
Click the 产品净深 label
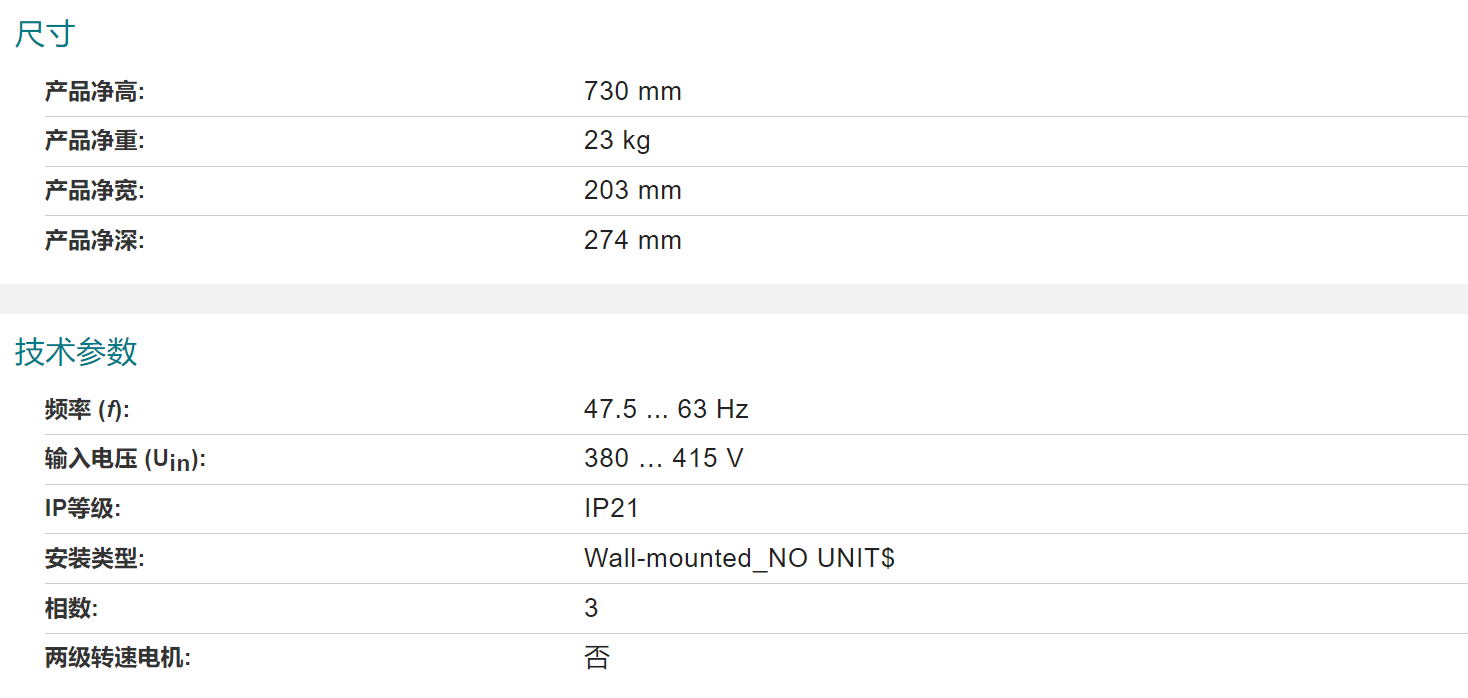tap(95, 241)
